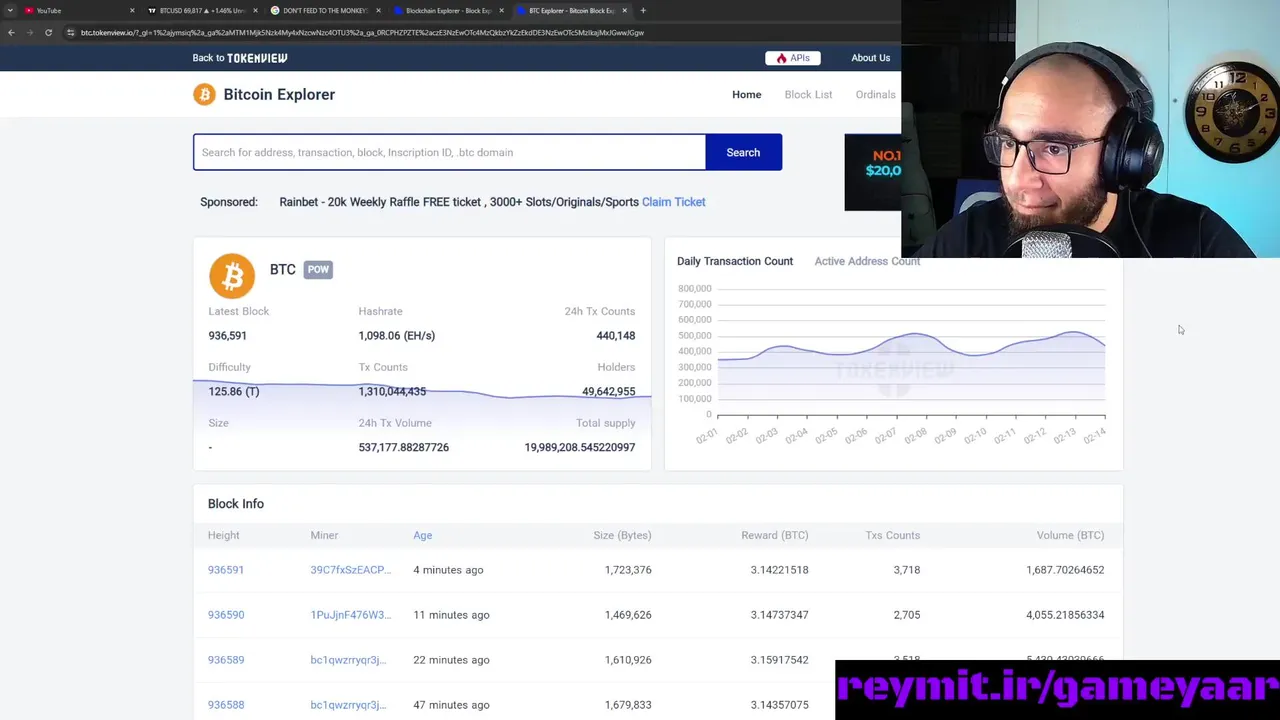
Task: Go forward in browser history
Action: point(30,32)
